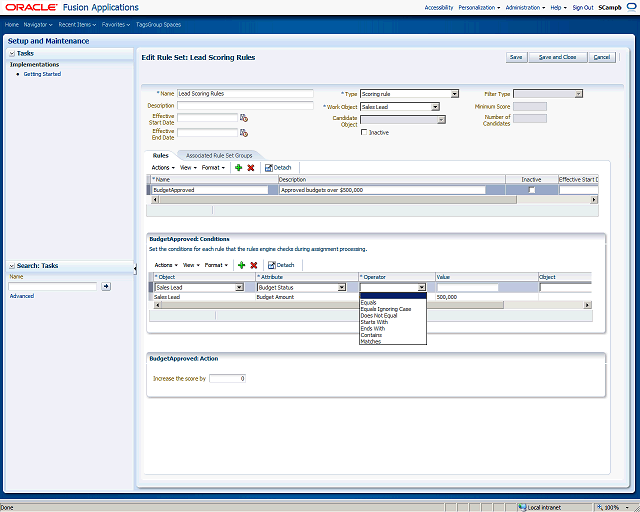Click the Sign Out link
The image size is (640, 512).
pyautogui.click(x=583, y=7)
